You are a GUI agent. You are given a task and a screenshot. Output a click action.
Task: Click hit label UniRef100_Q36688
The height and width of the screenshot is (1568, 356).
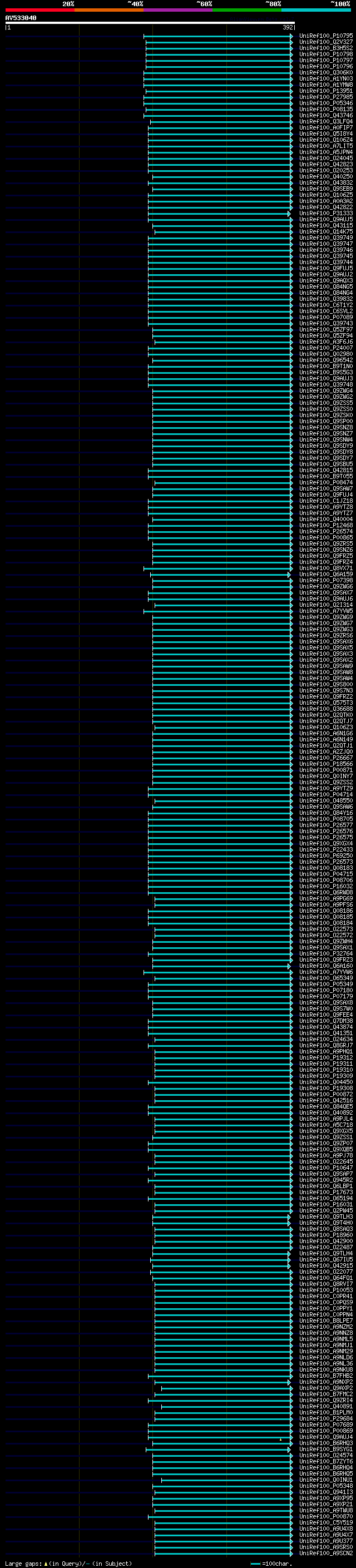(x=326, y=709)
